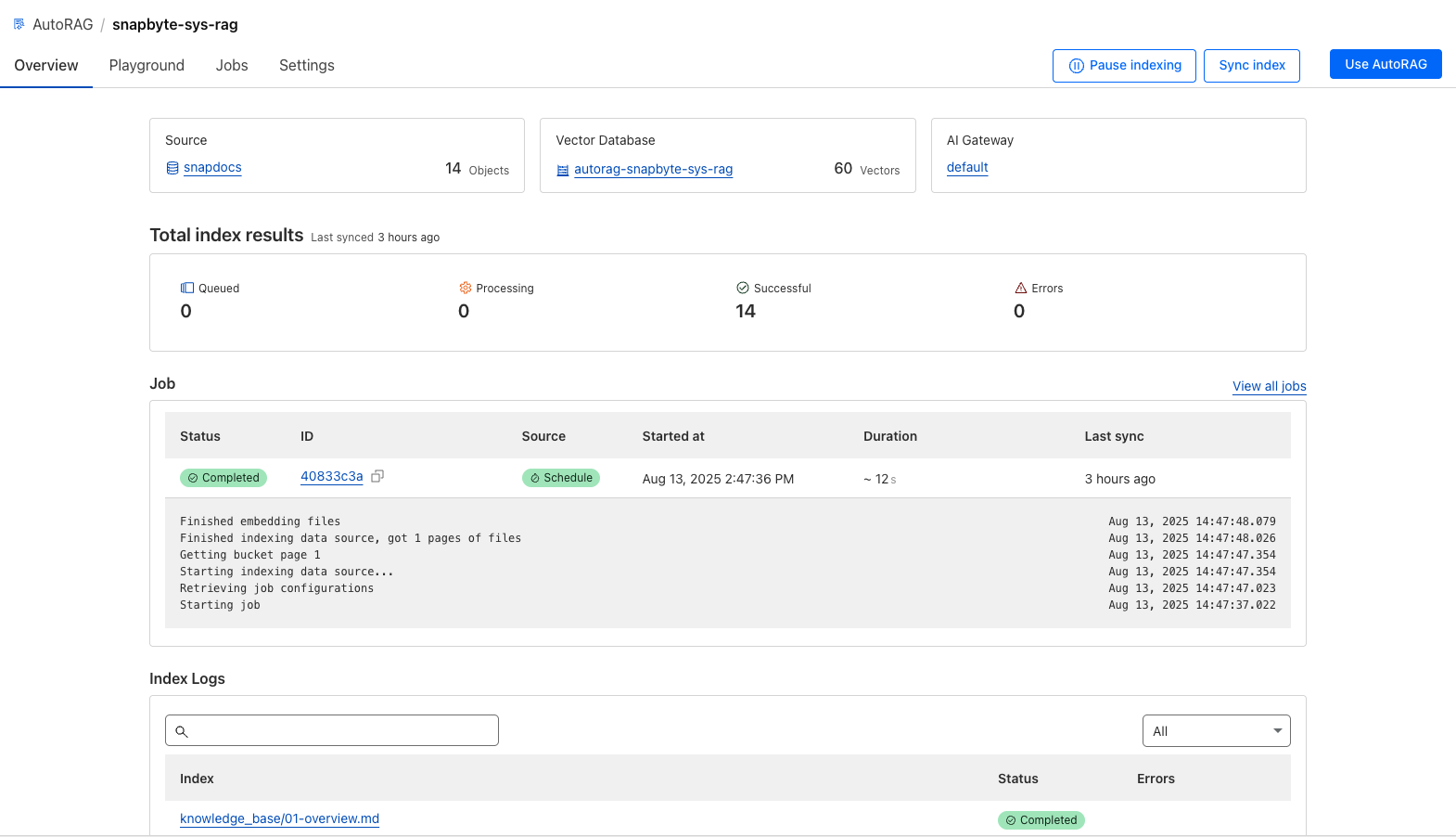Click the Aug 13, 2025 2:47:36 PM timestamp

click(718, 479)
